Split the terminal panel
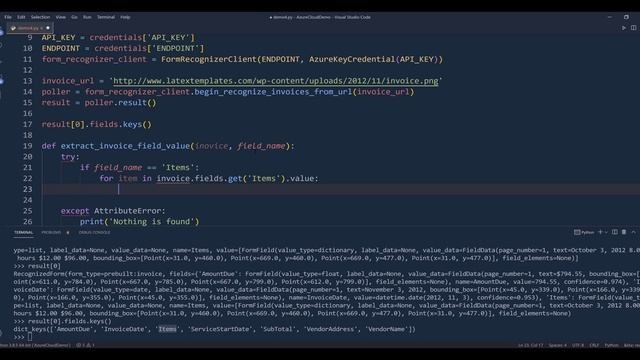This screenshot has width=640, height=360. click(x=615, y=232)
